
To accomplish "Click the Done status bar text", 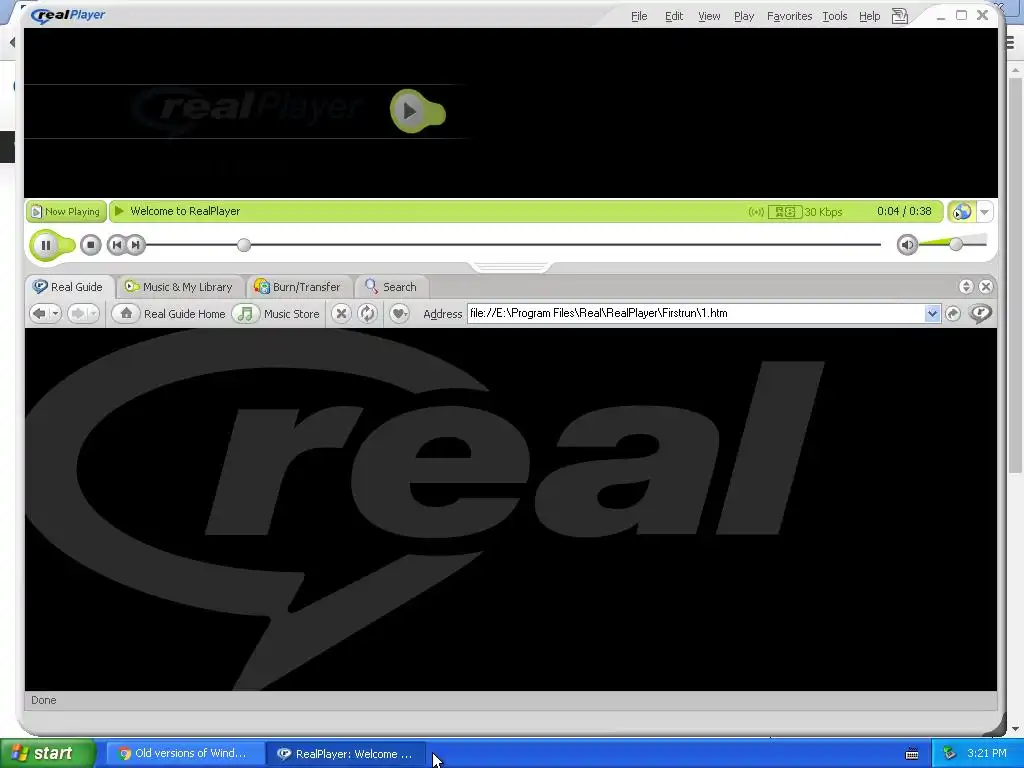I will [44, 700].
